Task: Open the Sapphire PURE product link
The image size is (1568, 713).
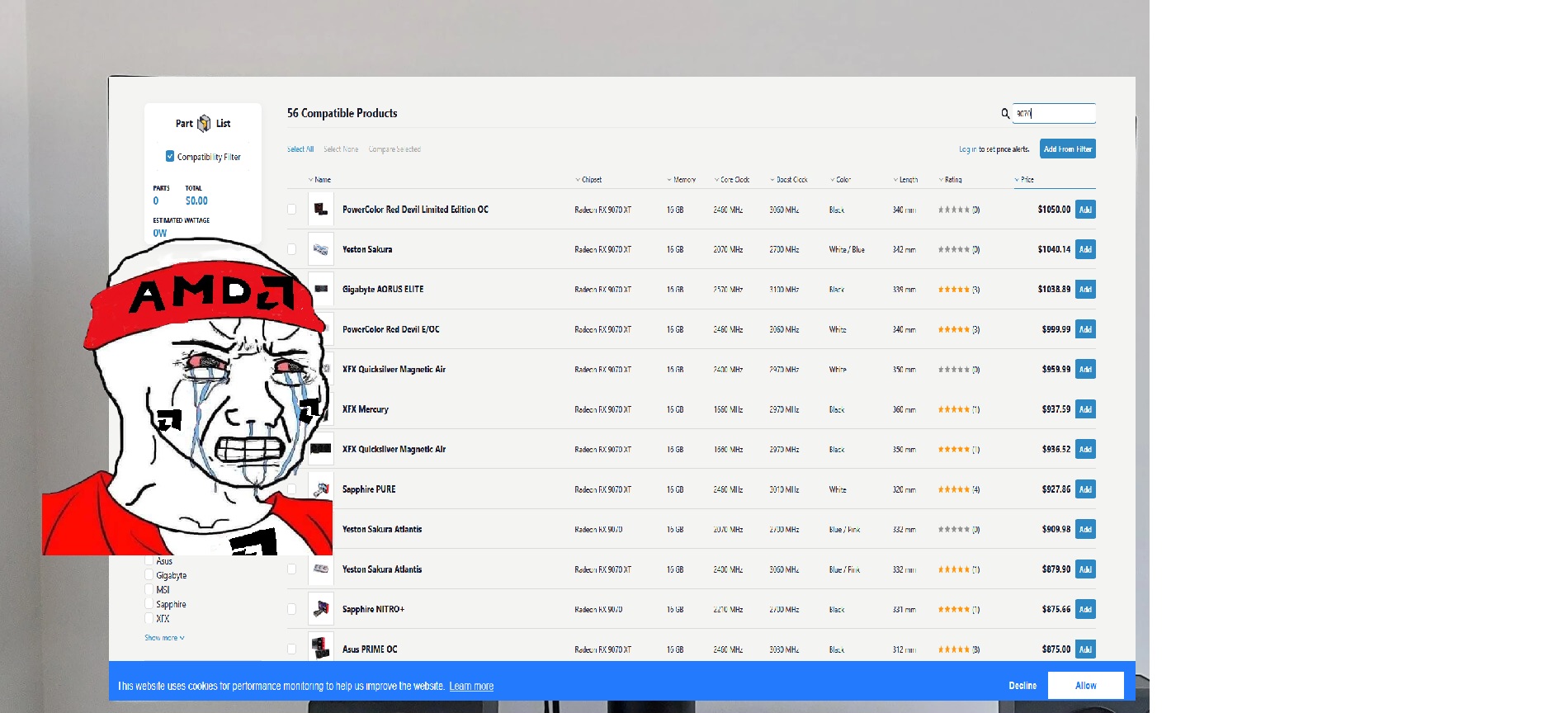Action: pos(369,489)
